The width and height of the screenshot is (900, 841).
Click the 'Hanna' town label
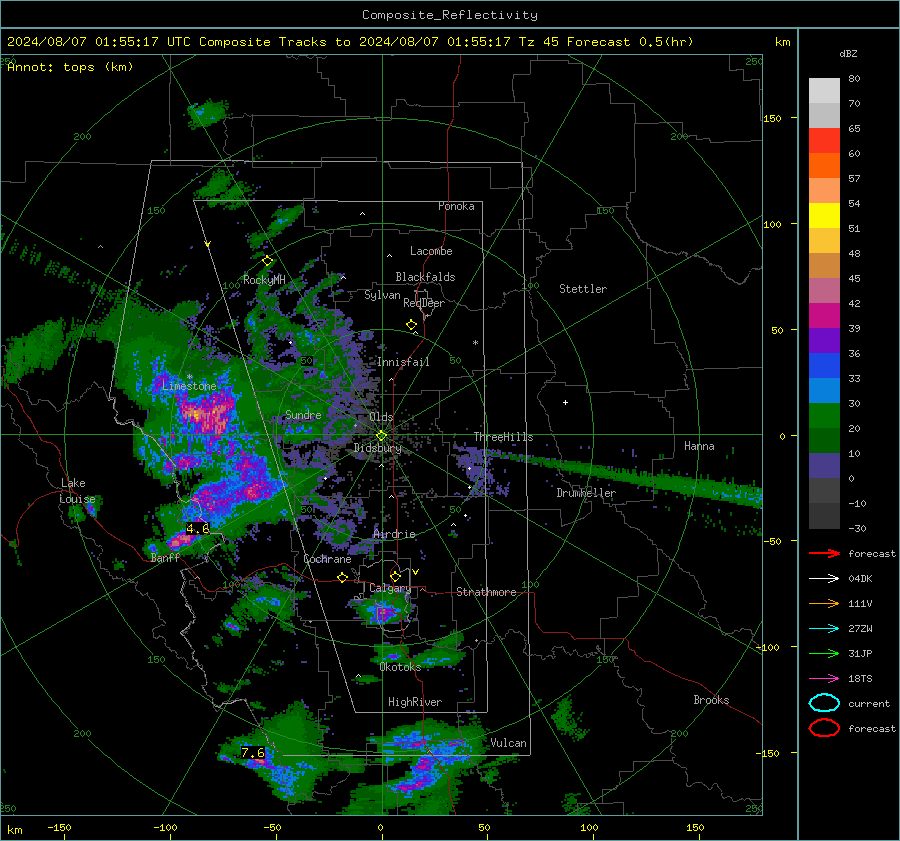point(699,446)
